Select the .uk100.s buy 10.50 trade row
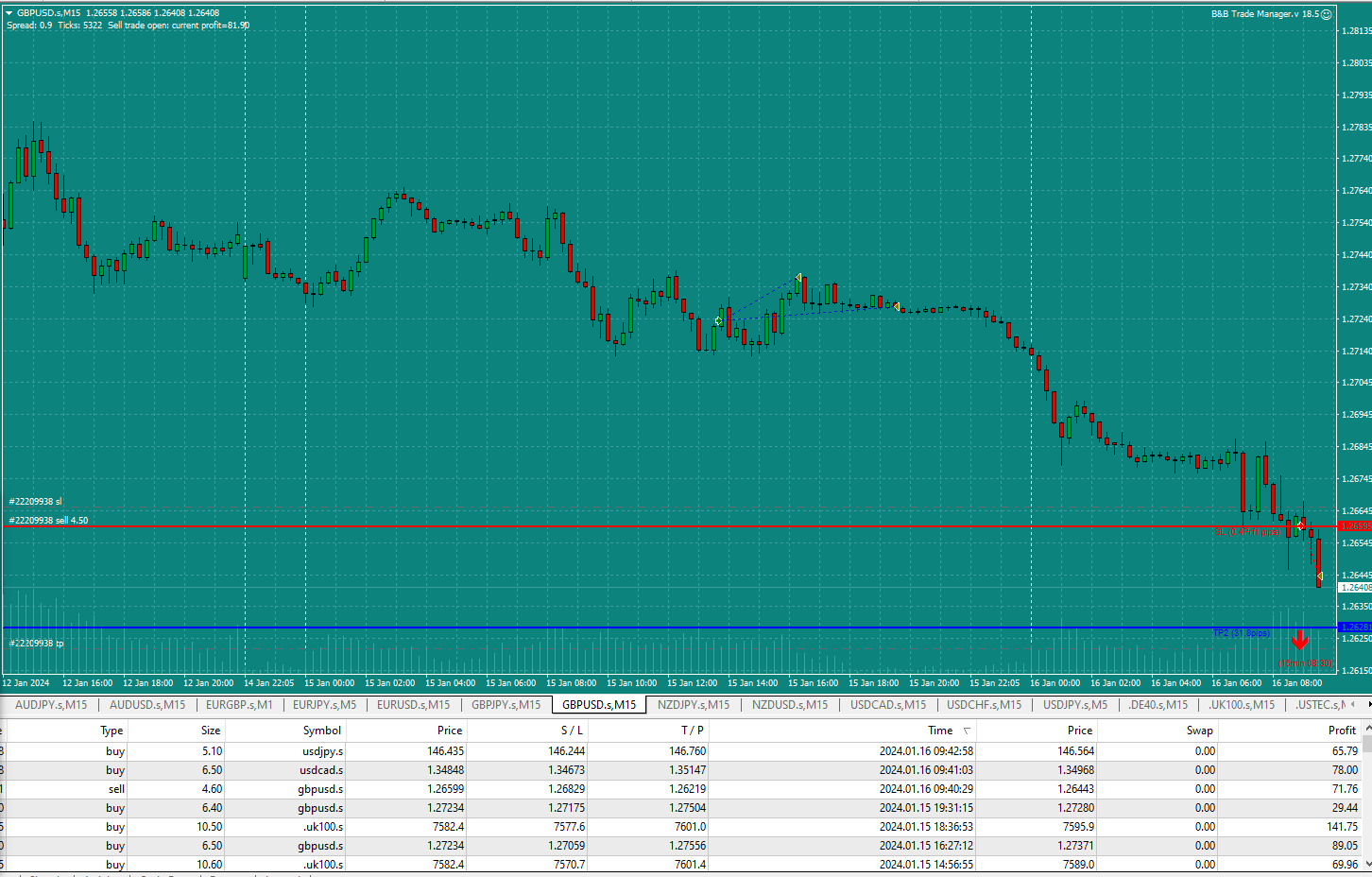This screenshot has height=877, width=1372. tap(680, 827)
